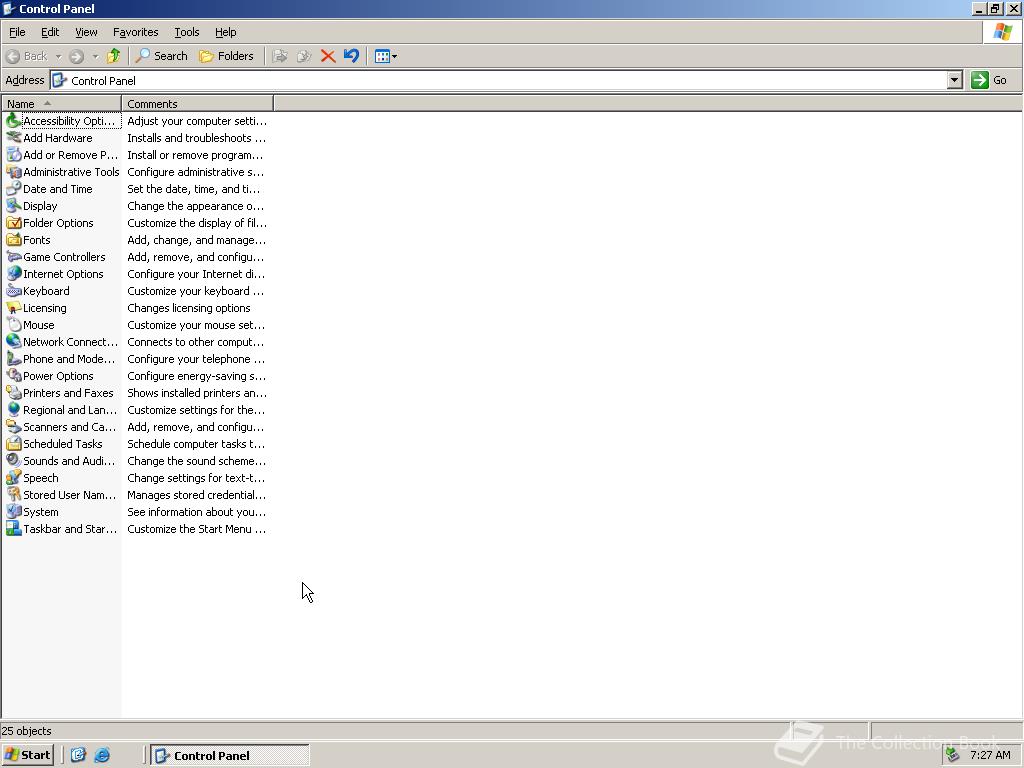Select the Folder Options icon
Image resolution: width=1024 pixels, height=768 pixels.
(x=14, y=222)
